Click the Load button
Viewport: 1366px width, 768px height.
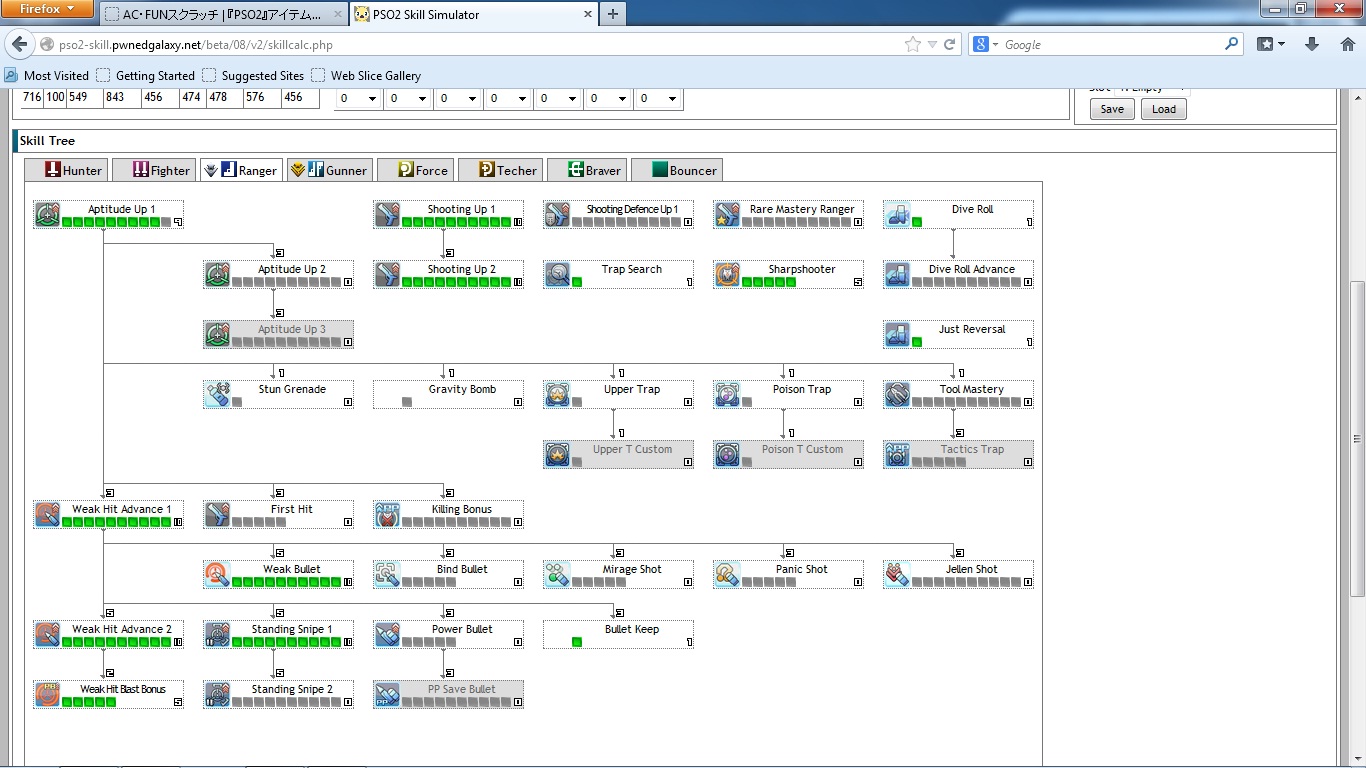pyautogui.click(x=1164, y=109)
